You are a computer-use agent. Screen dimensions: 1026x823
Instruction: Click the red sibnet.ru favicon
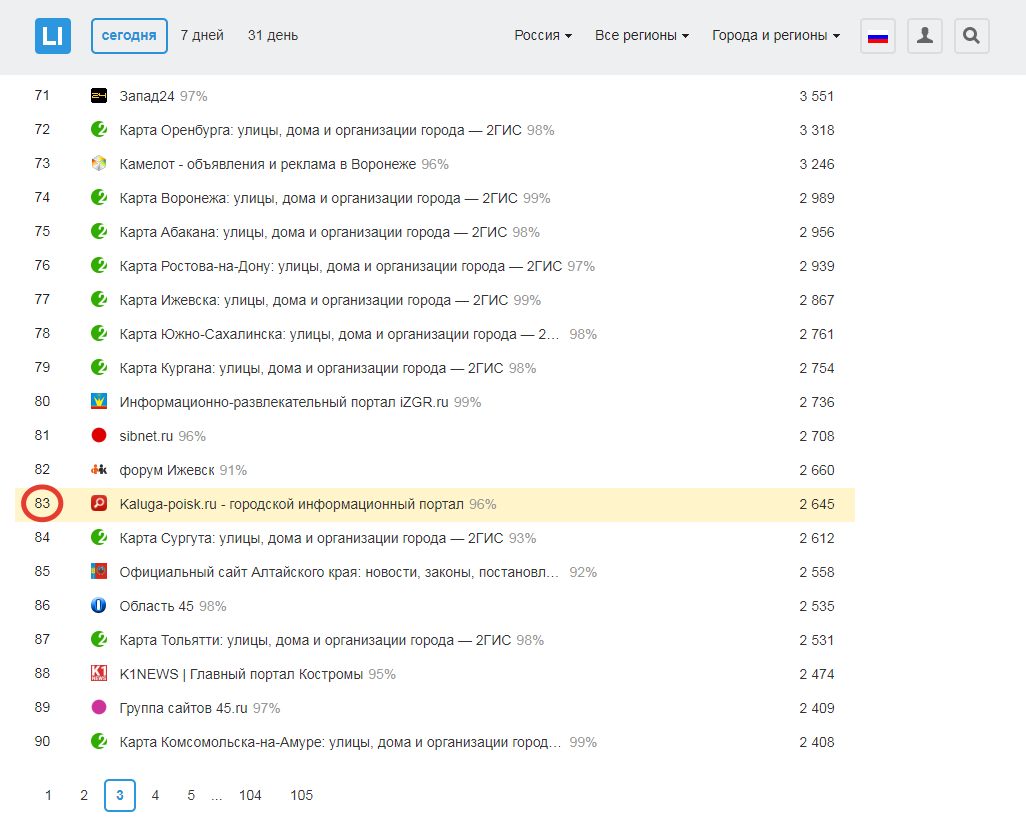point(99,436)
